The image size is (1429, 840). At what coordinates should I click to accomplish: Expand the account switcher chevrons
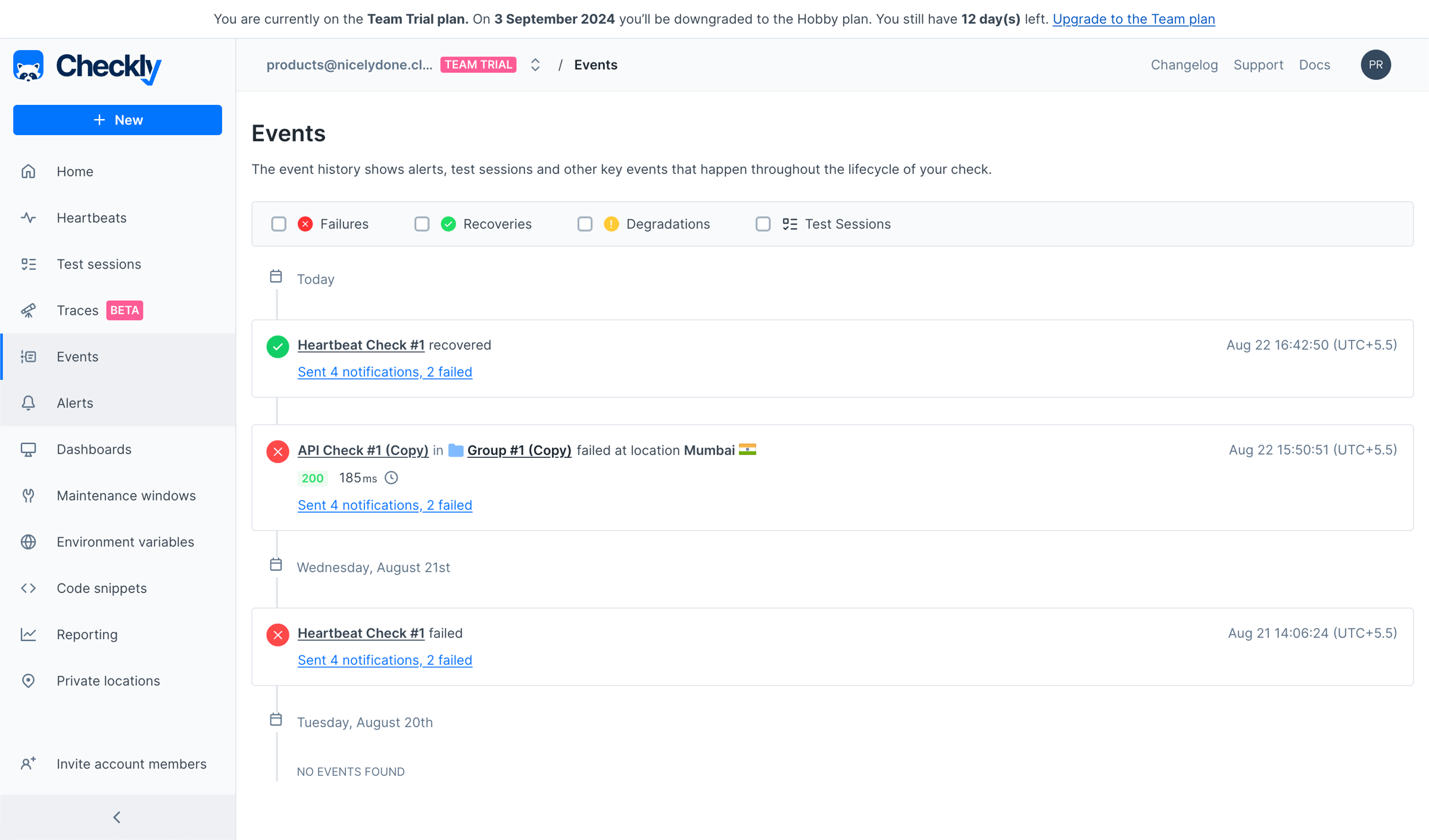pos(535,65)
